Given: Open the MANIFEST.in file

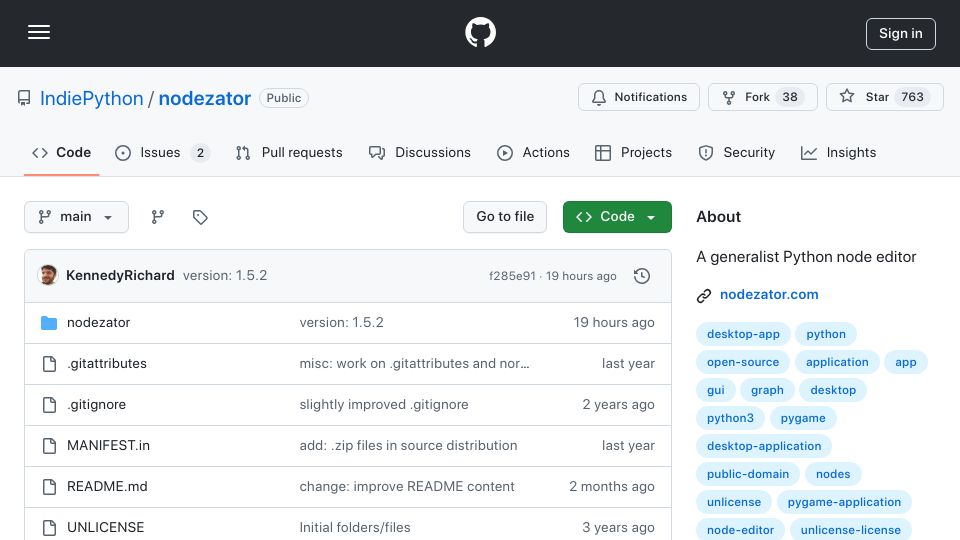Looking at the screenshot, I should (x=108, y=446).
